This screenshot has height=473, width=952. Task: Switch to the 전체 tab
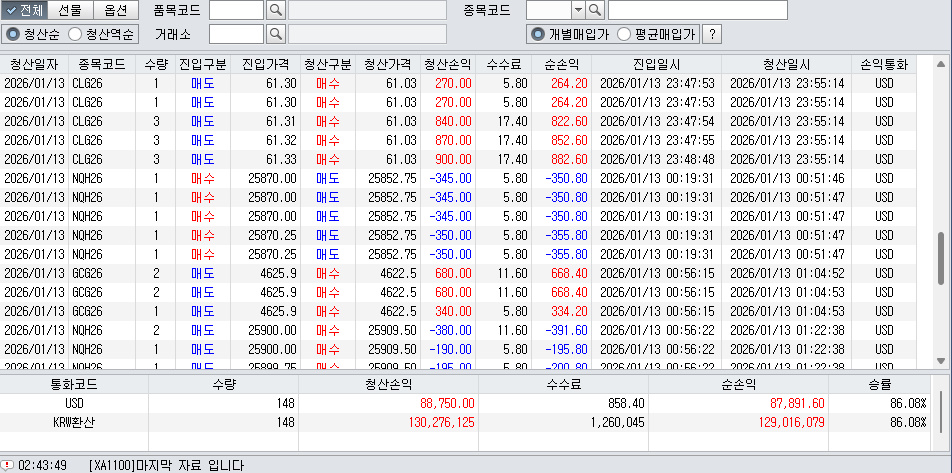point(25,11)
